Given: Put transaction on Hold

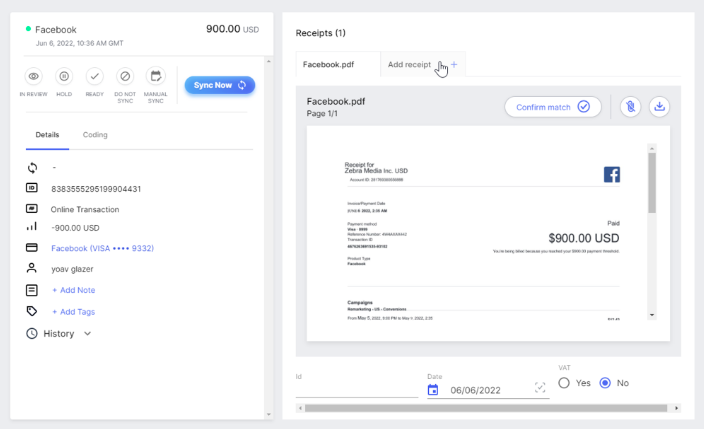Looking at the screenshot, I should (x=64, y=76).
